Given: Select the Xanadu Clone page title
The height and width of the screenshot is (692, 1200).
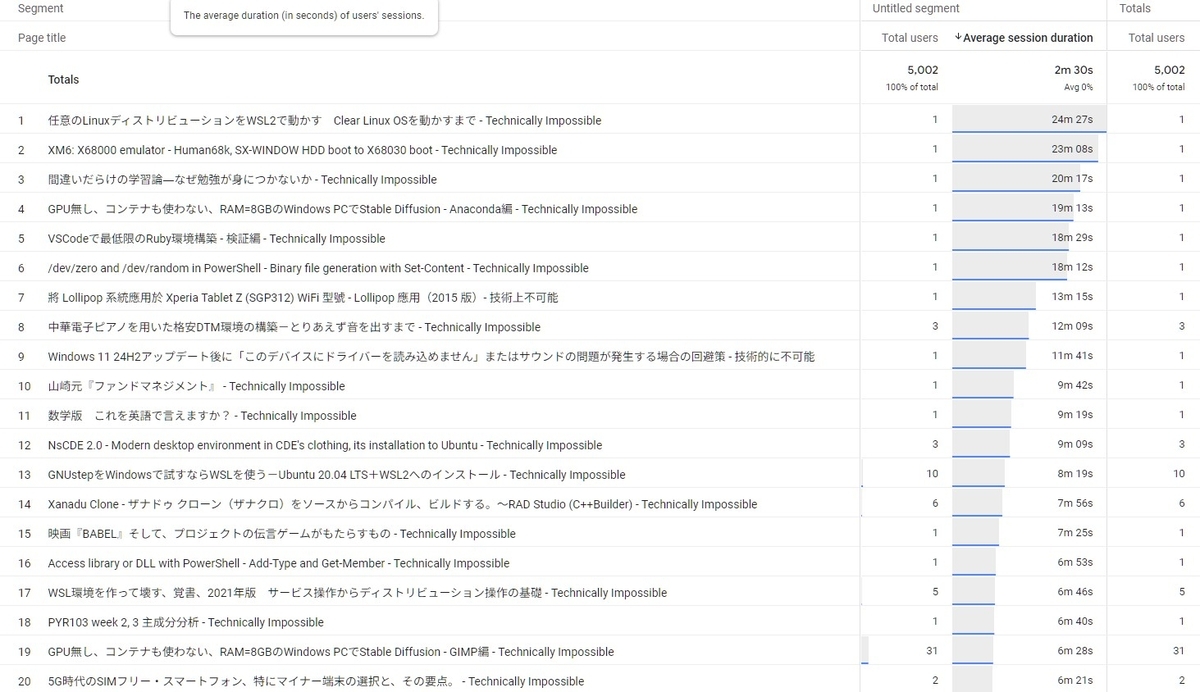Looking at the screenshot, I should click(402, 504).
